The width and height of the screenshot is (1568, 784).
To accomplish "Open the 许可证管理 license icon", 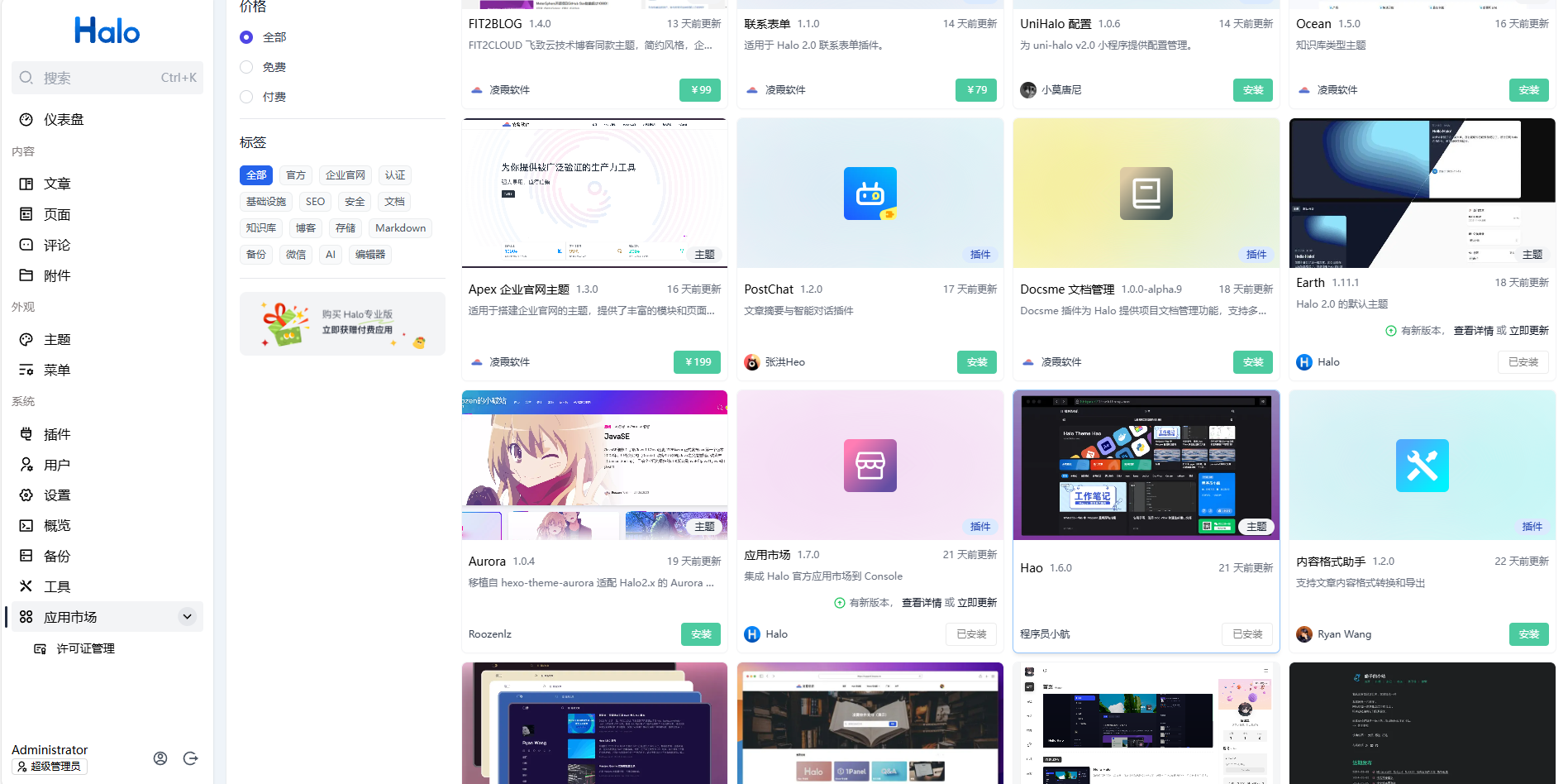I will point(40,649).
